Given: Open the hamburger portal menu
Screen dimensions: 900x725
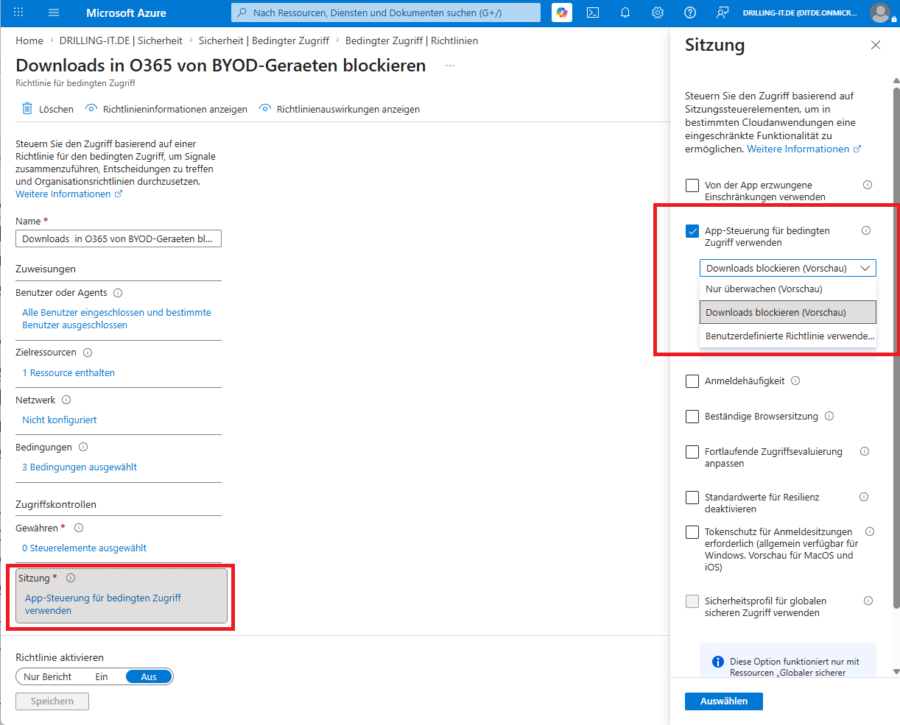Looking at the screenshot, I should point(53,12).
